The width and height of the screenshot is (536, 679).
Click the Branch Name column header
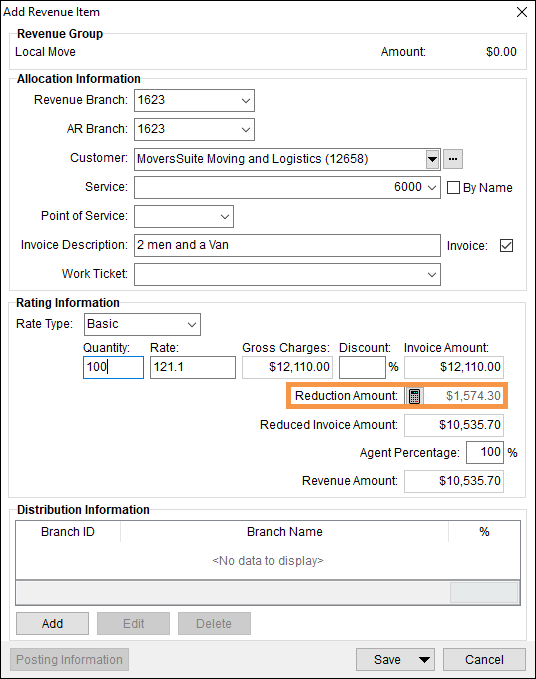[284, 532]
